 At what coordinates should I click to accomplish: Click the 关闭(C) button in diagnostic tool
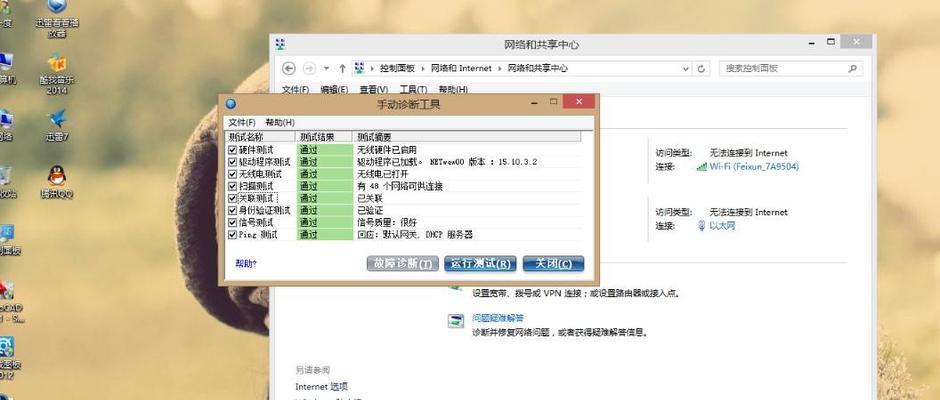pos(553,263)
